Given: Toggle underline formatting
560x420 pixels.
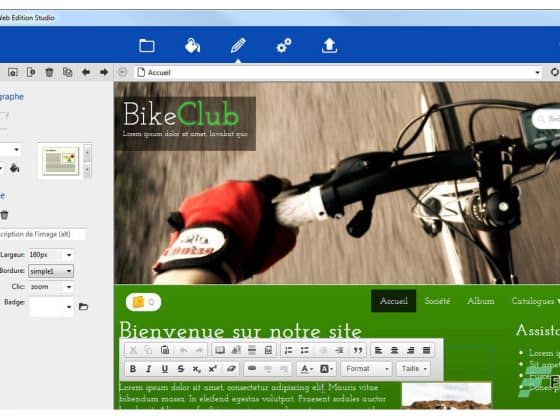Looking at the screenshot, I should pos(165,369).
